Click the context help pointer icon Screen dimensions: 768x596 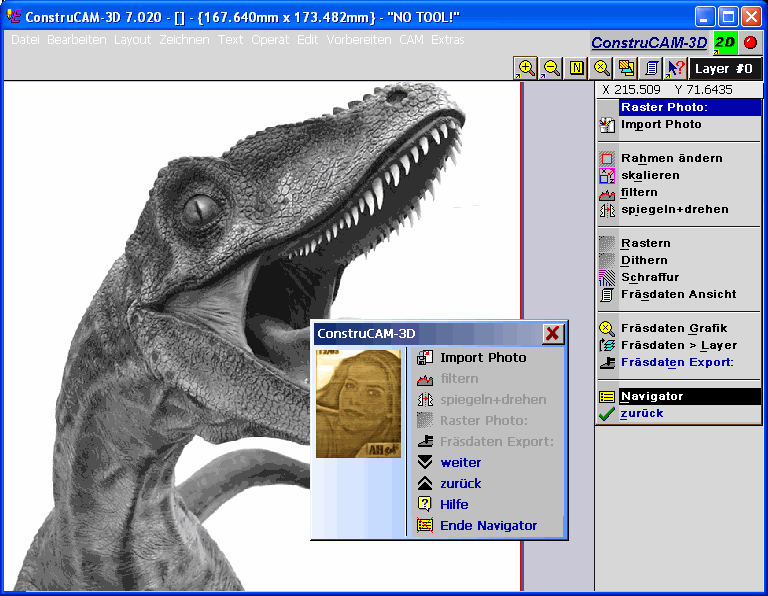[676, 68]
